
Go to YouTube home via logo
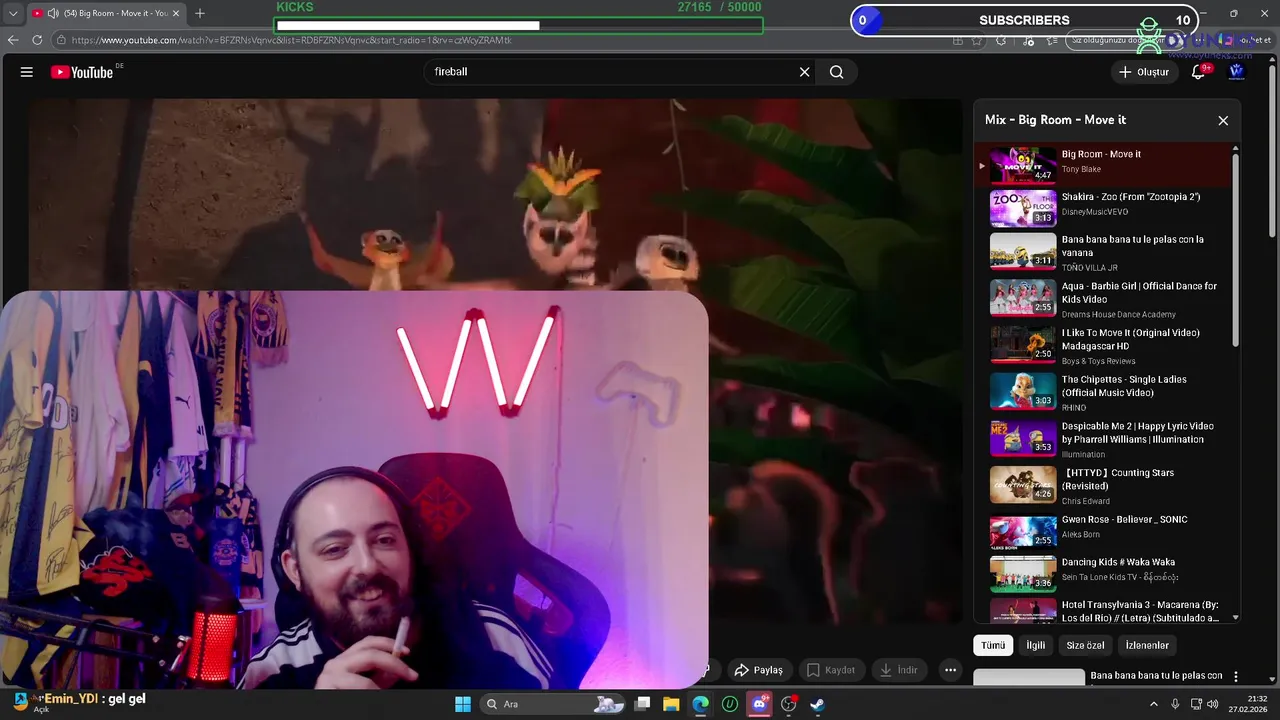[x=82, y=72]
